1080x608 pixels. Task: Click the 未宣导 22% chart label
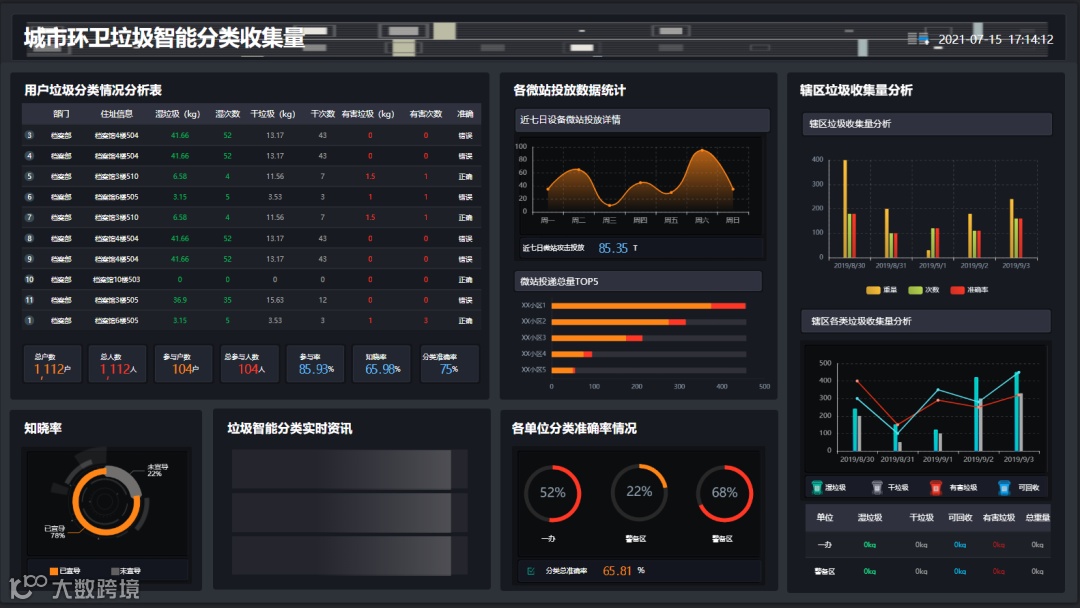157,470
